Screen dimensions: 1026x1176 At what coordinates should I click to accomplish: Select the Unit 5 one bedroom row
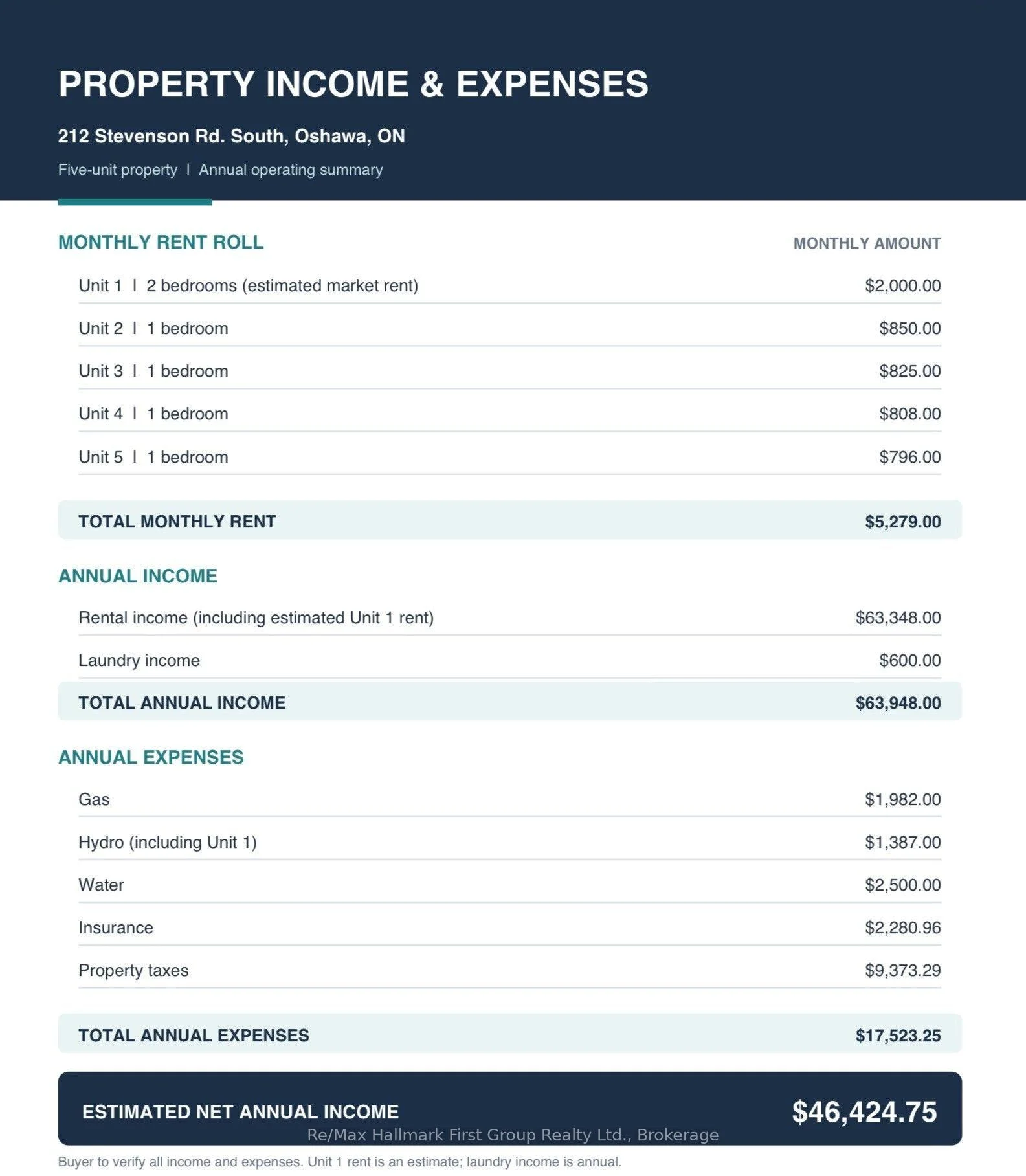(x=509, y=457)
